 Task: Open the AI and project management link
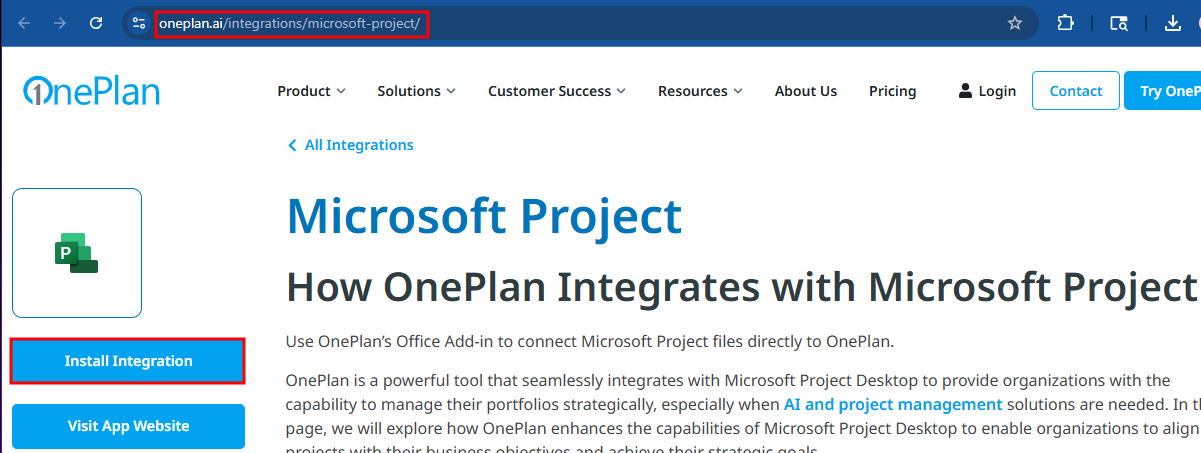[x=893, y=404]
